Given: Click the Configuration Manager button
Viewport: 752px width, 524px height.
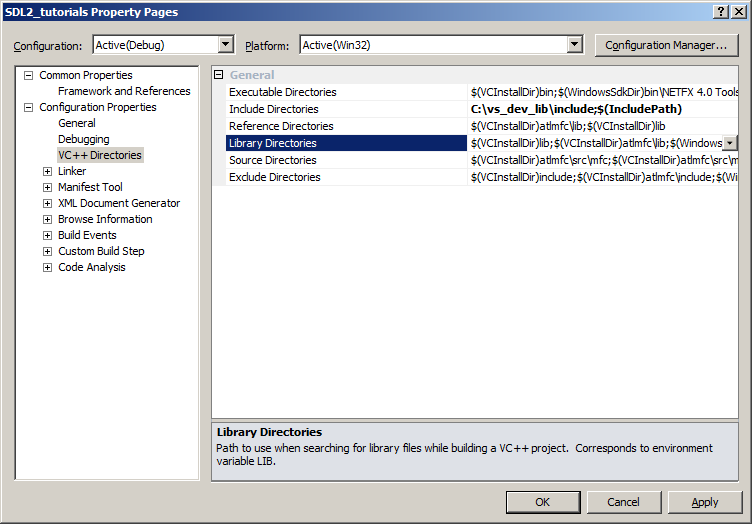Looking at the screenshot, I should [x=666, y=46].
